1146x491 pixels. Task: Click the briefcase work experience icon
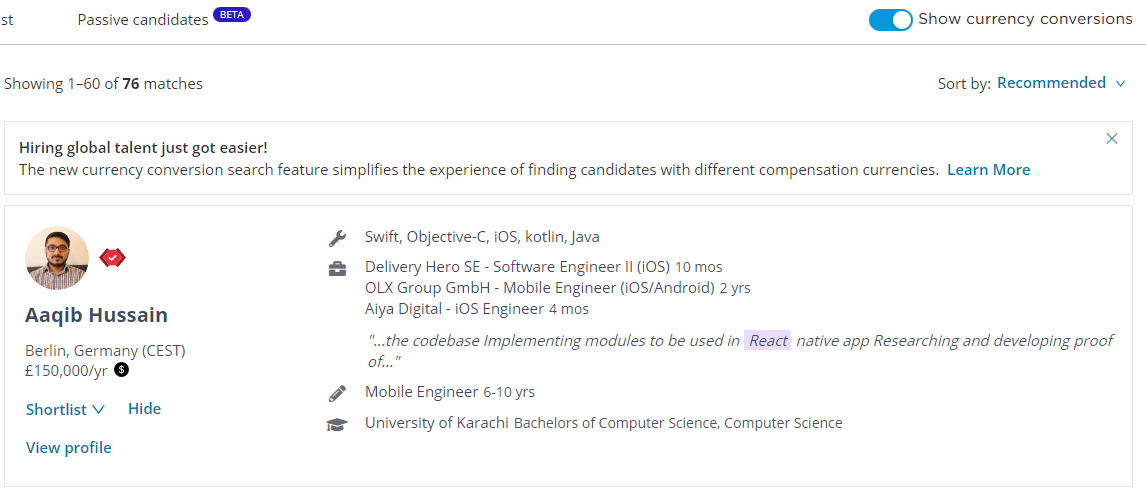[337, 268]
